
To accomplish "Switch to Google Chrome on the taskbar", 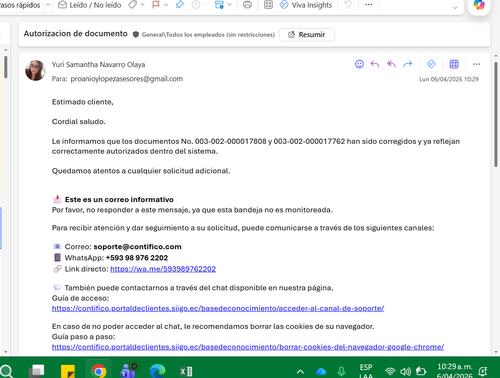I will [x=99, y=371].
